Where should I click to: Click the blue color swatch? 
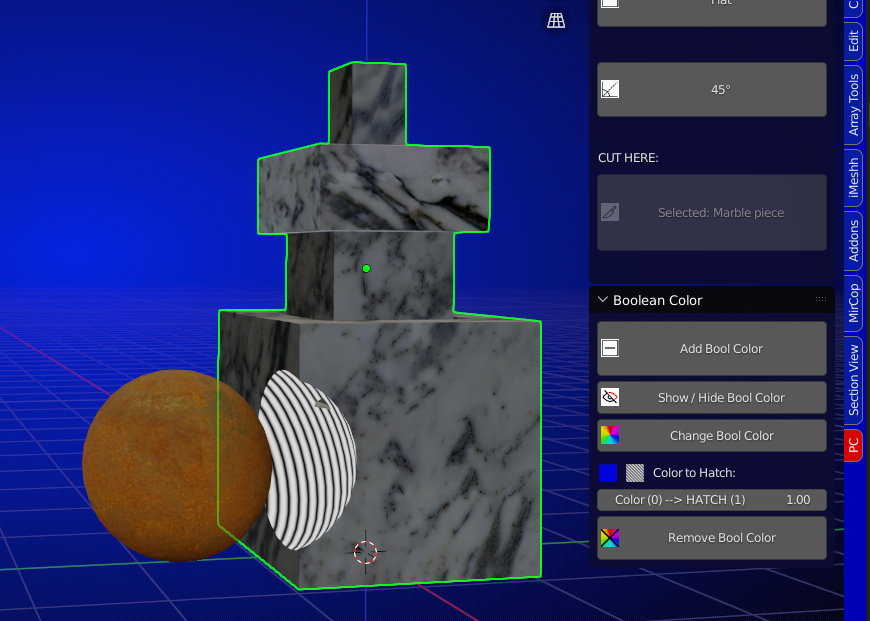point(608,472)
